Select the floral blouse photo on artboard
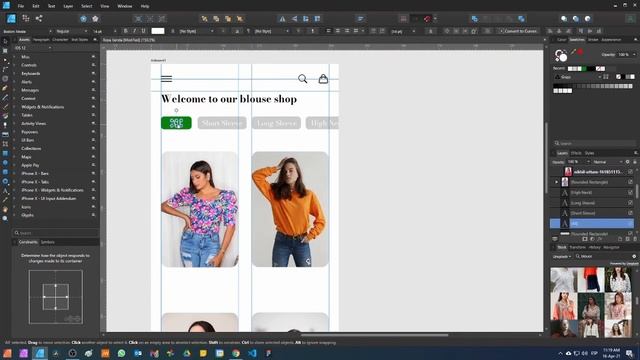The width and height of the screenshot is (640, 360). (x=200, y=209)
